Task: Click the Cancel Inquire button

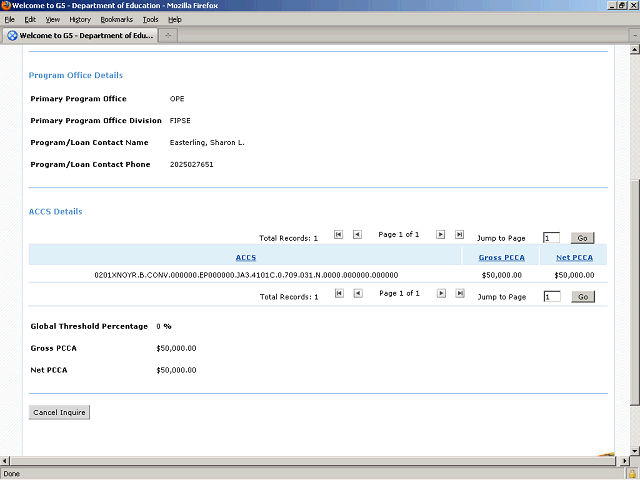Action: tap(59, 412)
